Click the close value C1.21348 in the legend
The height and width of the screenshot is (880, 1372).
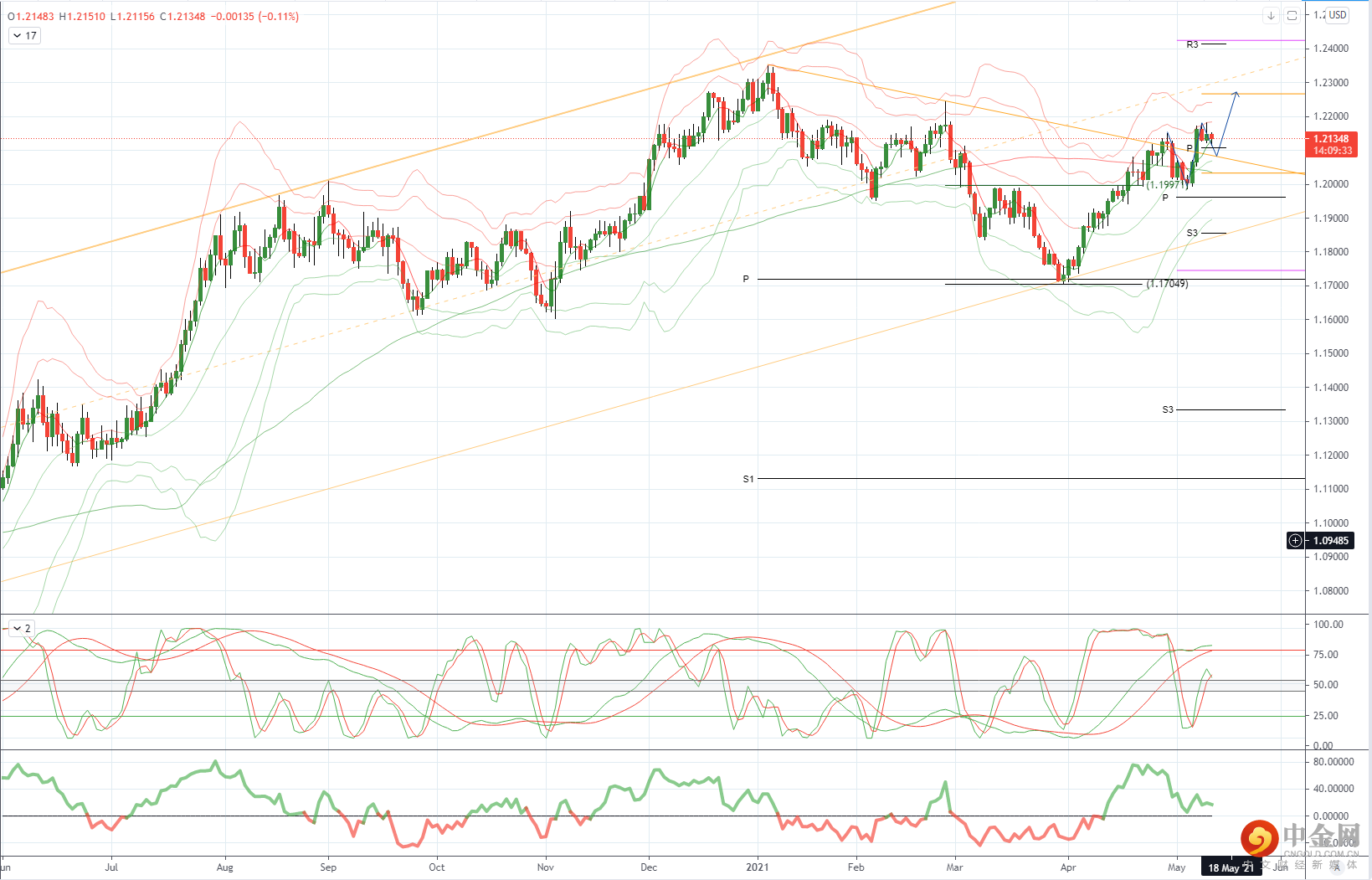pyautogui.click(x=182, y=17)
